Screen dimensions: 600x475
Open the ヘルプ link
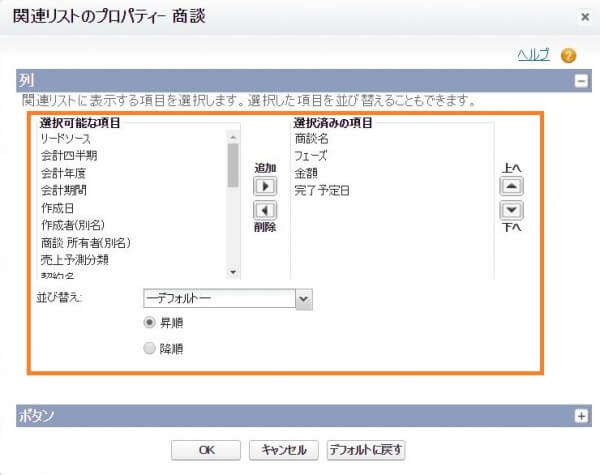[533, 55]
